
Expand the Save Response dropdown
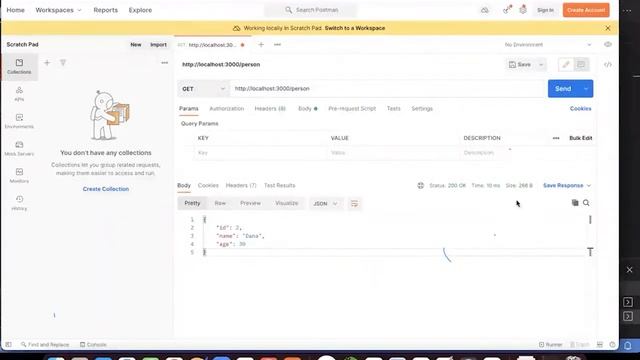point(567,185)
